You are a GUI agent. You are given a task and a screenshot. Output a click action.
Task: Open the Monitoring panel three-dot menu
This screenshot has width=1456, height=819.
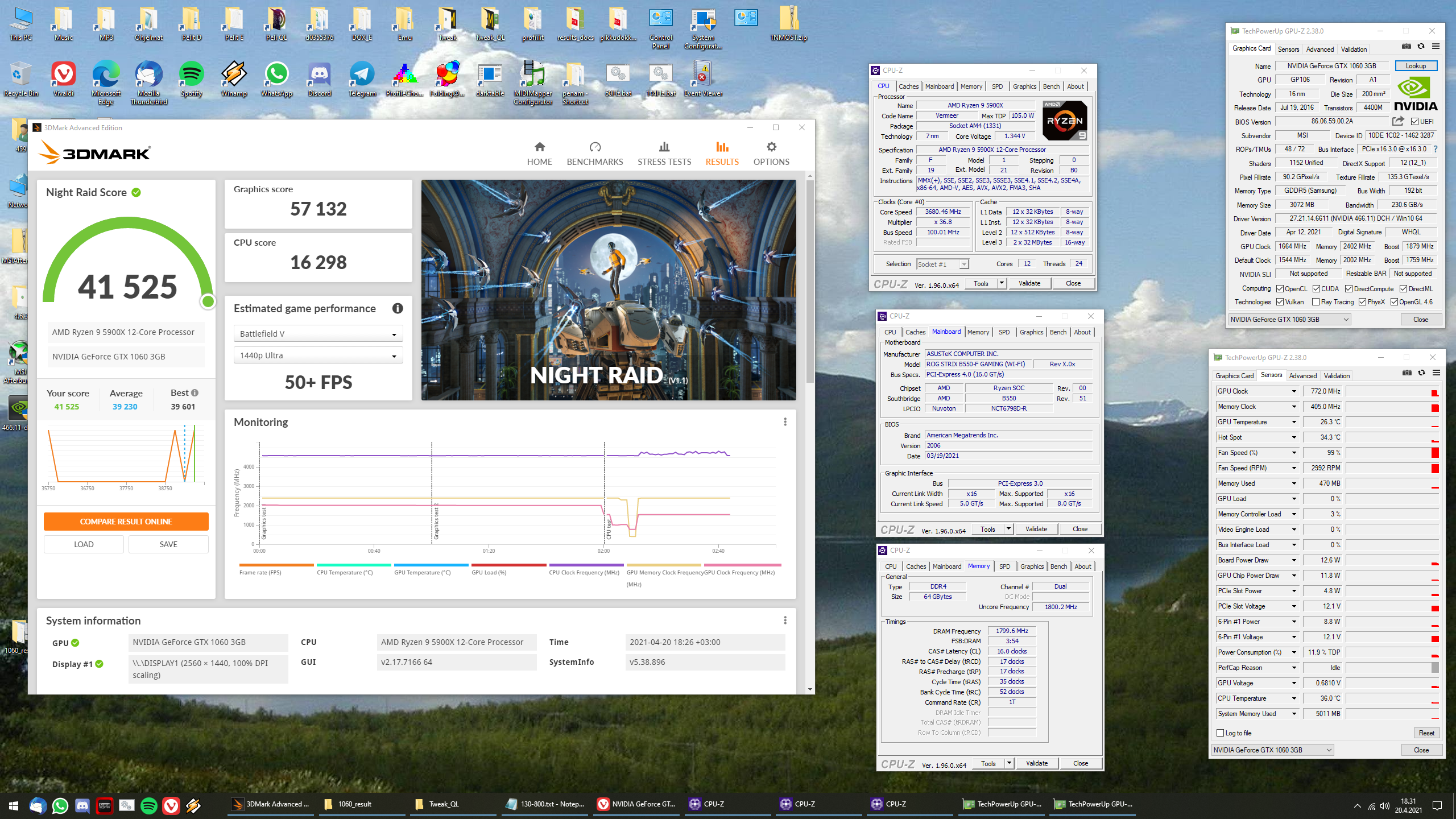(785, 421)
